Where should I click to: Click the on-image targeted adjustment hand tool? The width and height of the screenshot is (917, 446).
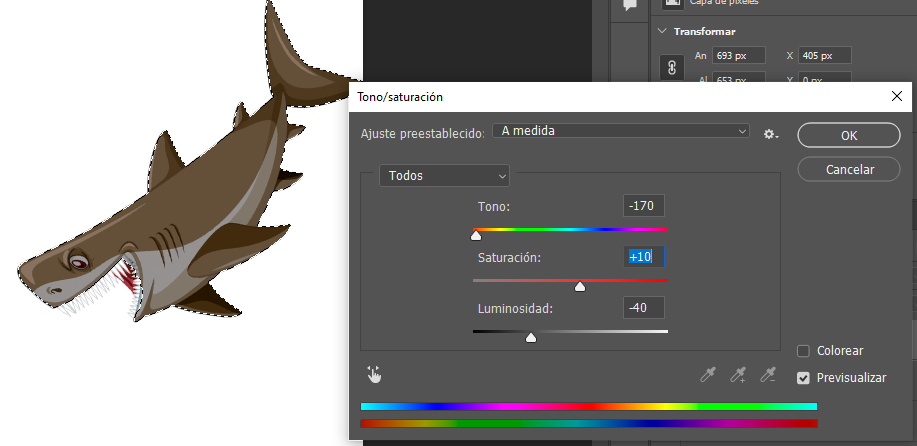(375, 375)
